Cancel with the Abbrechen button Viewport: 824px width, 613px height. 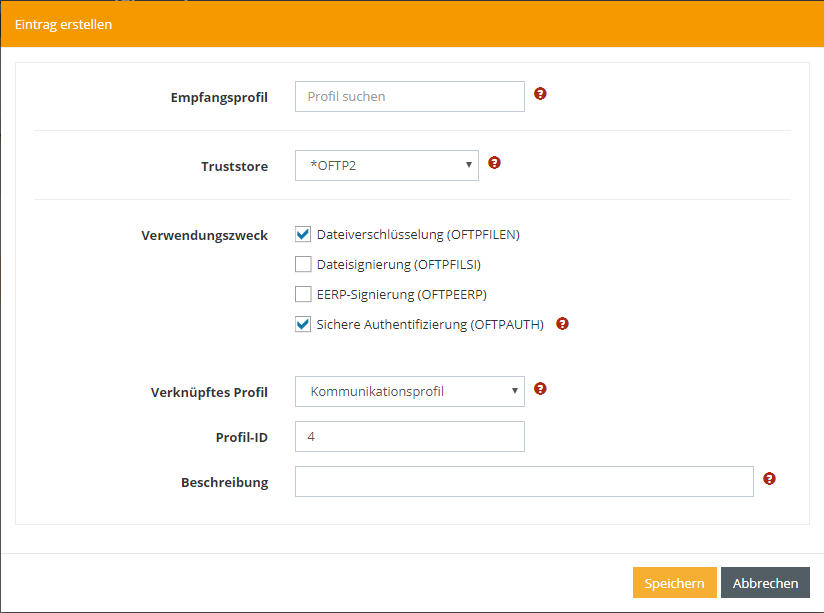[x=765, y=583]
